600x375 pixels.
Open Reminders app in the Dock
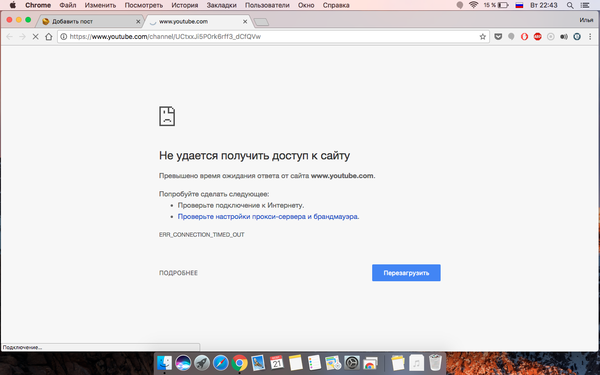(315, 362)
